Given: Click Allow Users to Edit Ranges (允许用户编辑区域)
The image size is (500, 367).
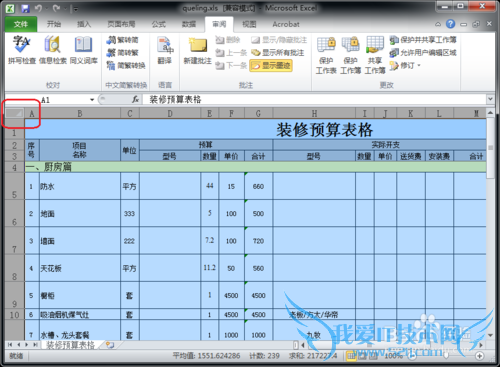Looking at the screenshot, I should [x=423, y=52].
